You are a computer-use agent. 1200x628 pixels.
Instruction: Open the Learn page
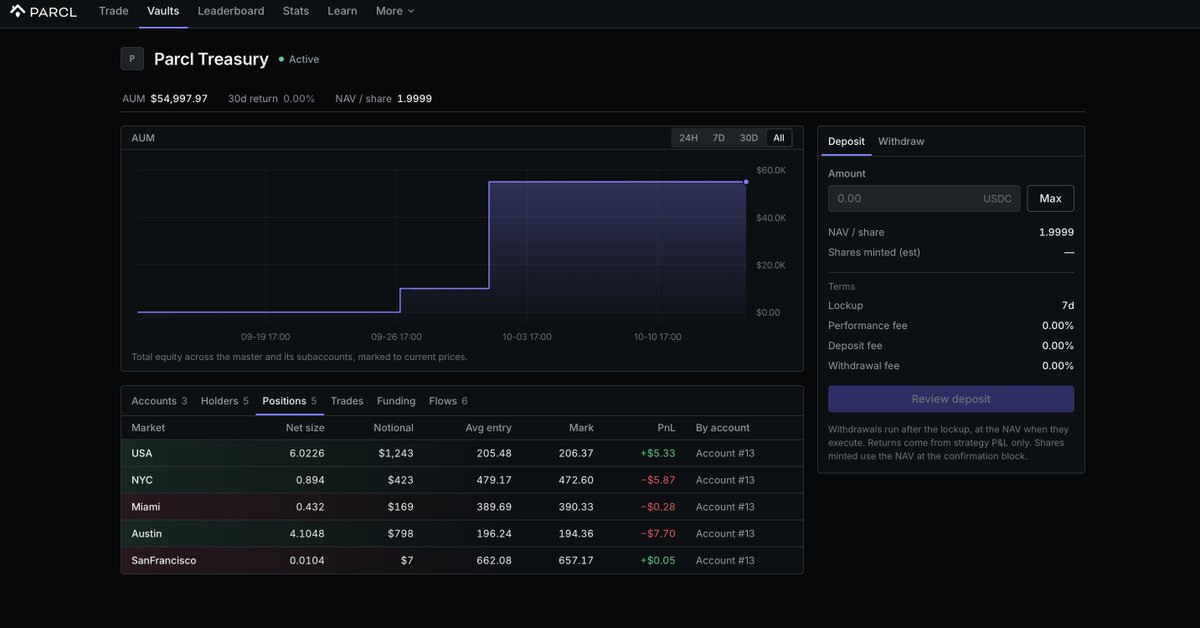342,11
